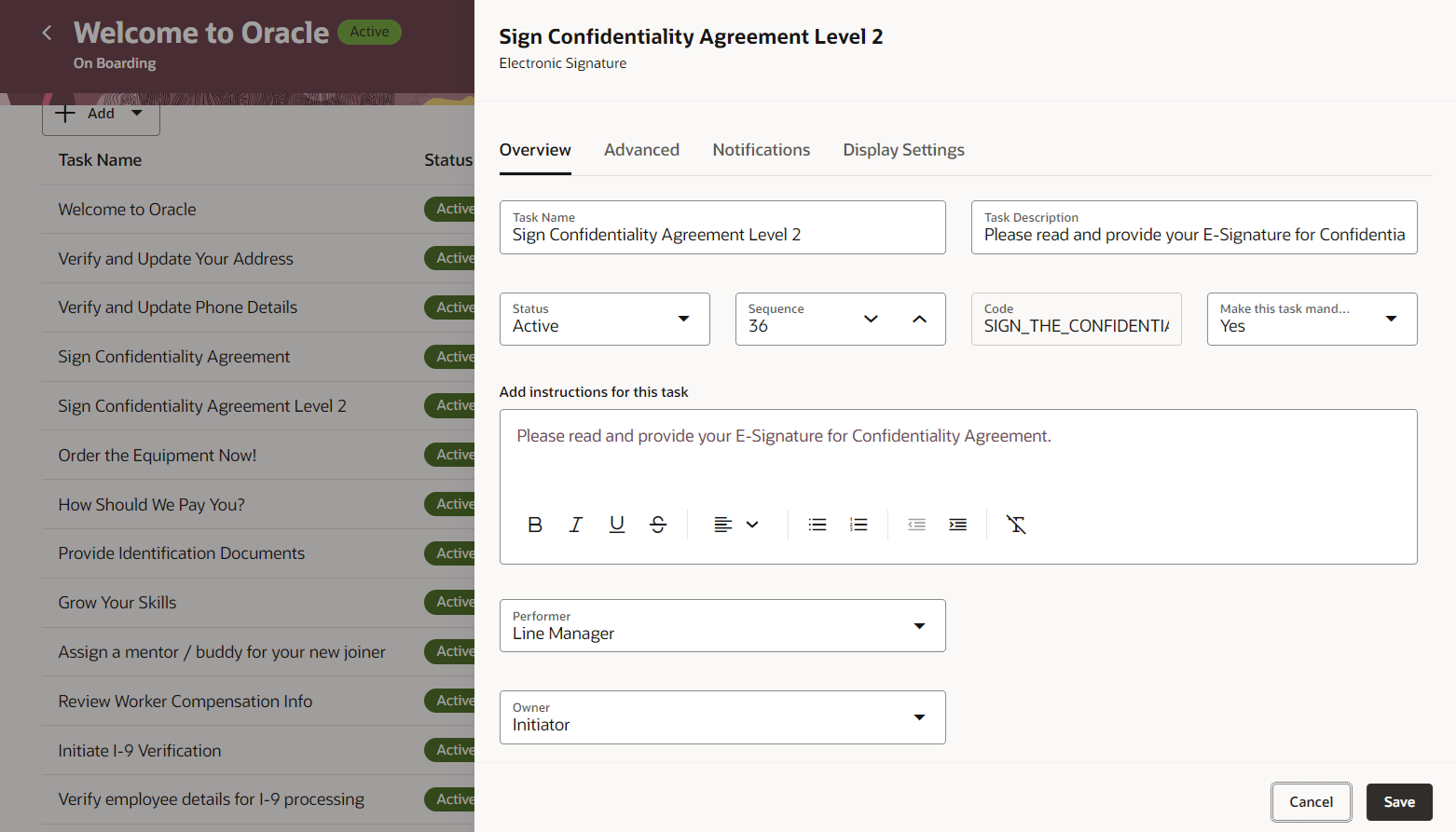
Task: Apply strikethrough formatting
Action: point(658,525)
